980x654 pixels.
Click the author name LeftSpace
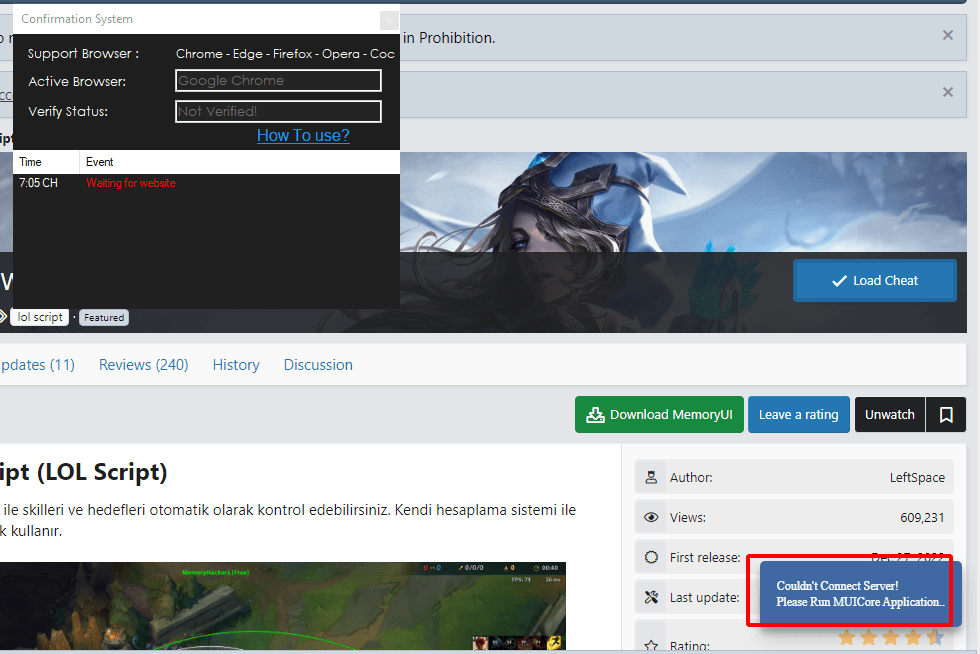(917, 478)
